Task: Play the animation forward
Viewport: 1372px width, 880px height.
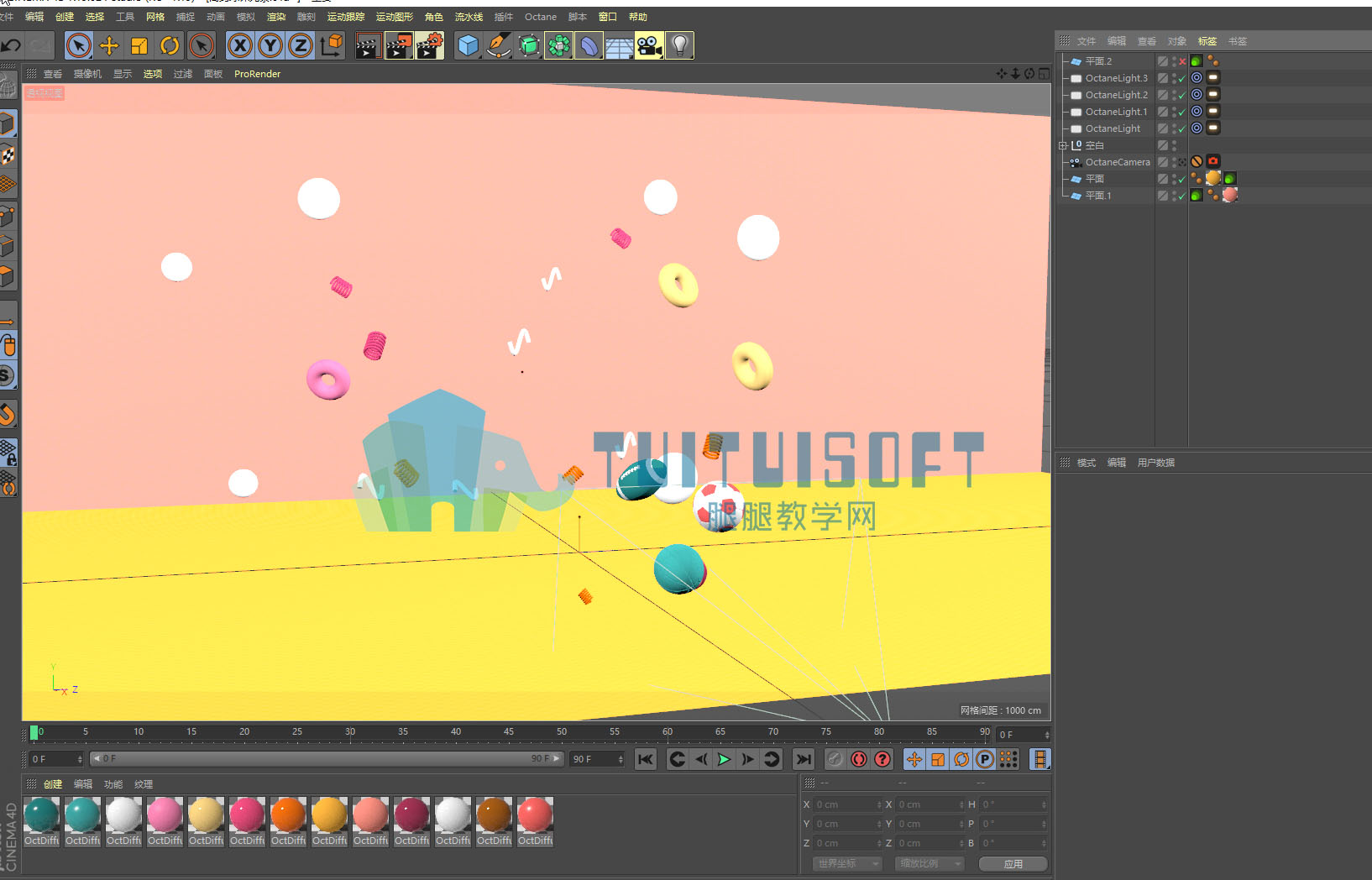Action: (x=724, y=759)
